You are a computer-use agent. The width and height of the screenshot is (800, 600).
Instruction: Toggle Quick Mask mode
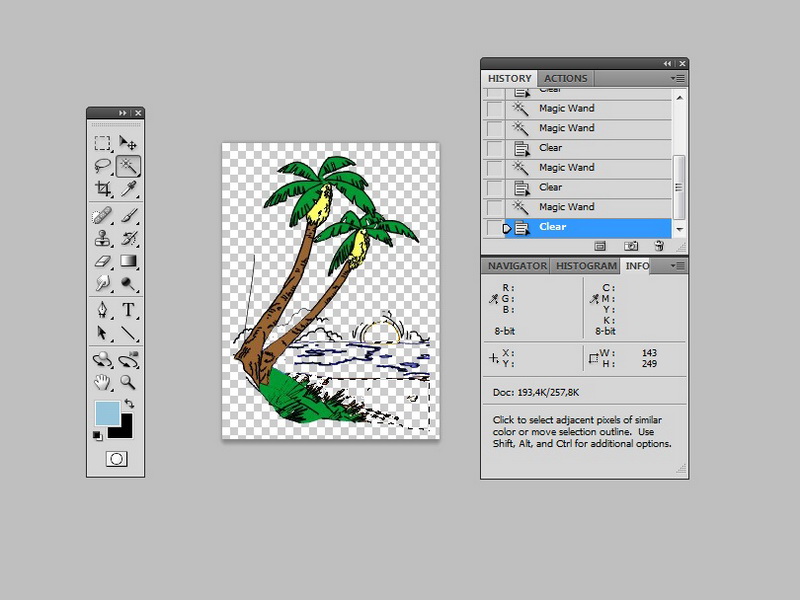click(116, 459)
